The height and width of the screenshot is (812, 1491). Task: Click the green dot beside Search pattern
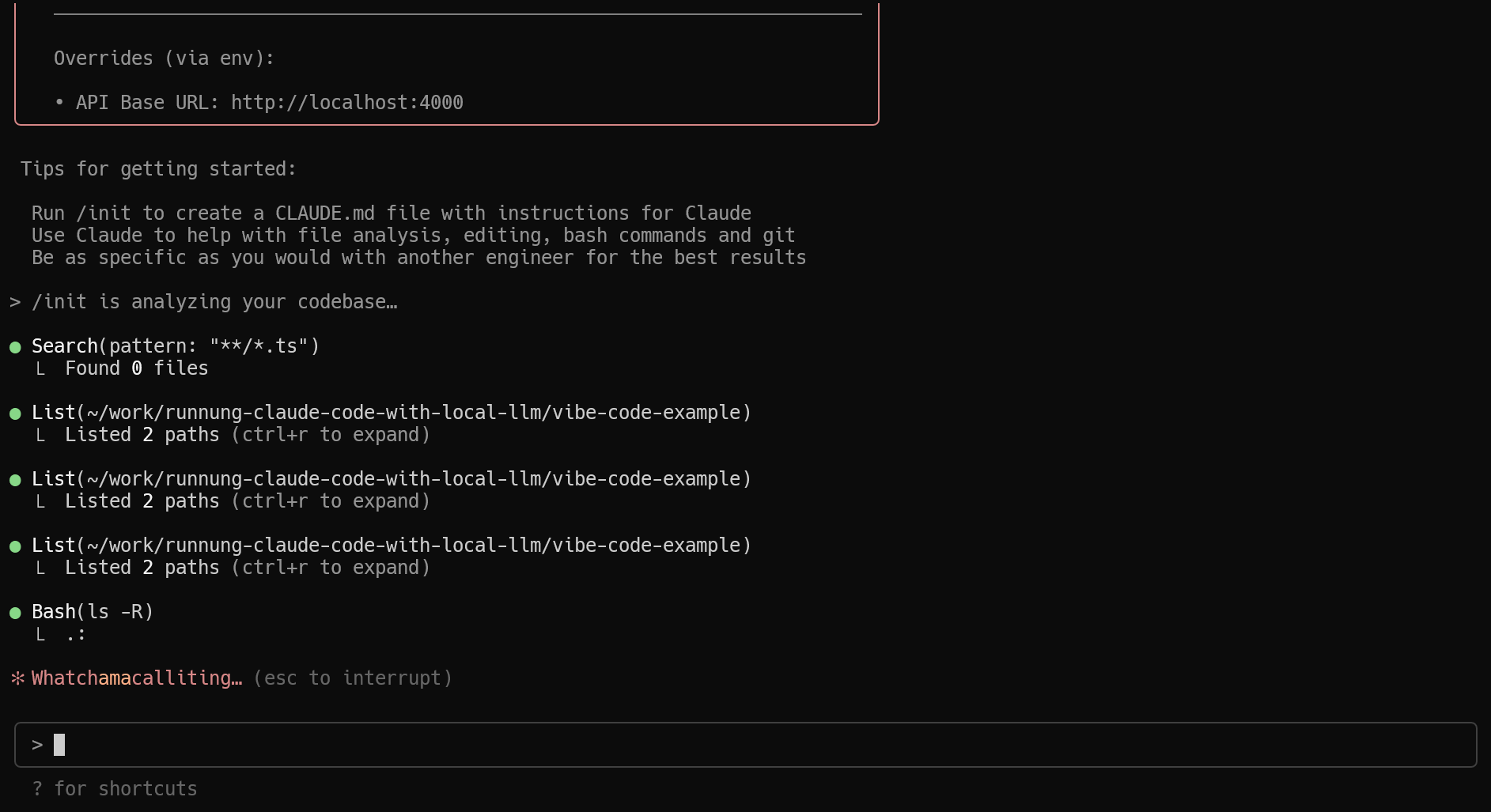coord(15,347)
